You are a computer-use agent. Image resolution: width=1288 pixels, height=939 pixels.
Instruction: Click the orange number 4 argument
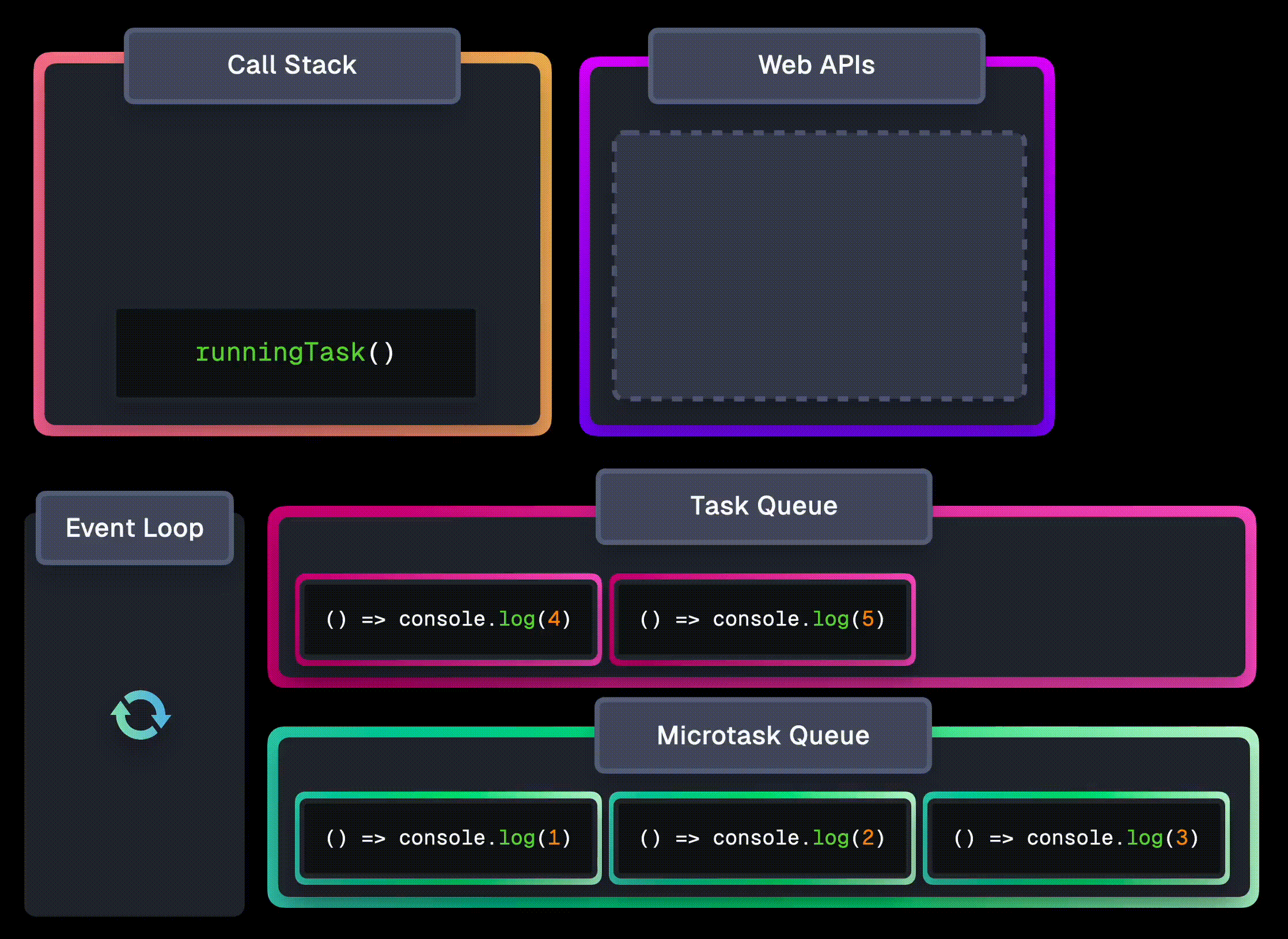(x=554, y=619)
